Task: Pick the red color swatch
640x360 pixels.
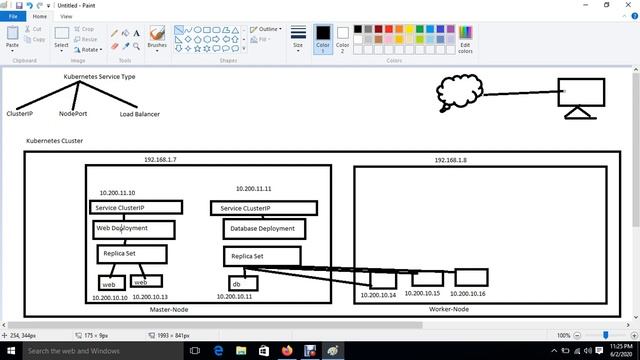Action: click(x=389, y=29)
